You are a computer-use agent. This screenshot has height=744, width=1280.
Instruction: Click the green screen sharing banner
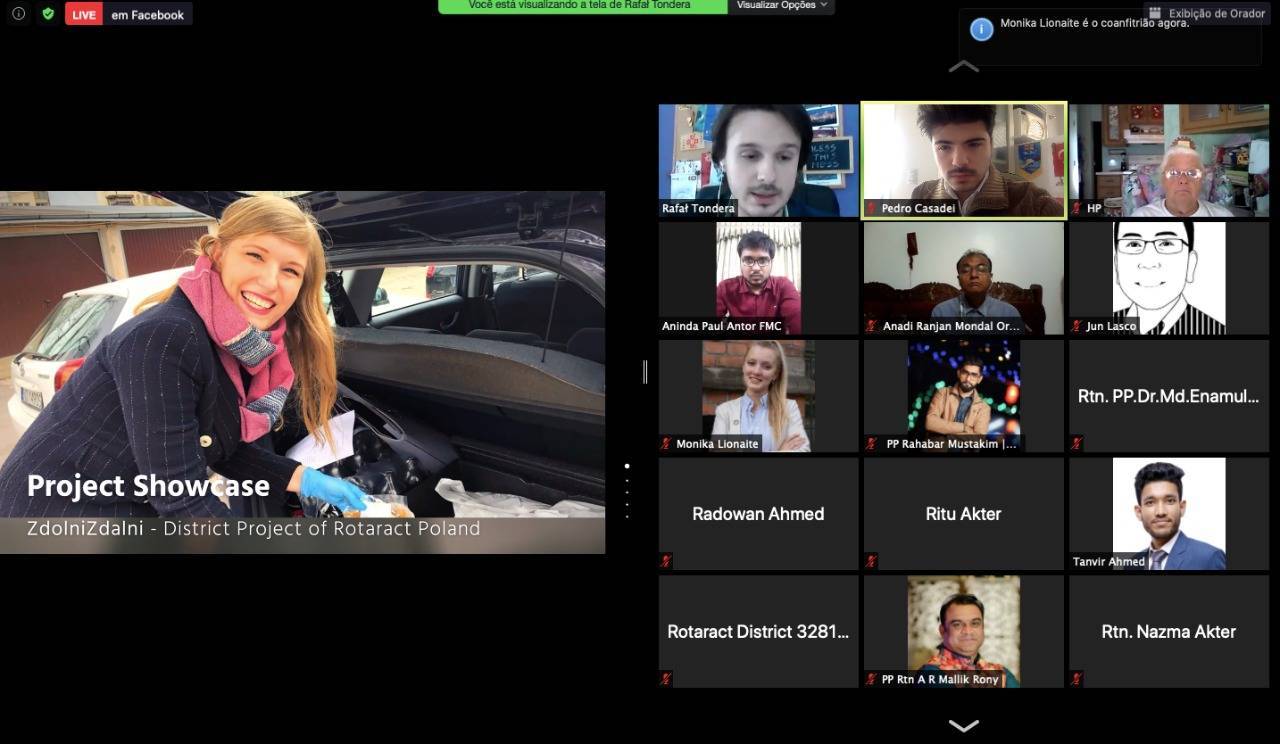(583, 6)
